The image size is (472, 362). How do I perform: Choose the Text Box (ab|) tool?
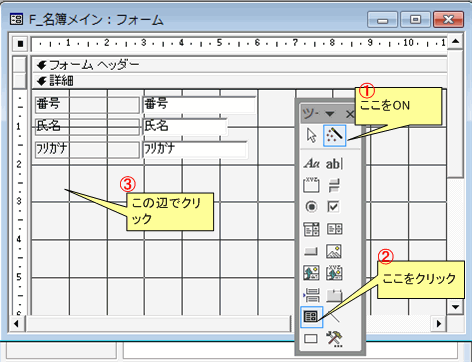coord(334,164)
